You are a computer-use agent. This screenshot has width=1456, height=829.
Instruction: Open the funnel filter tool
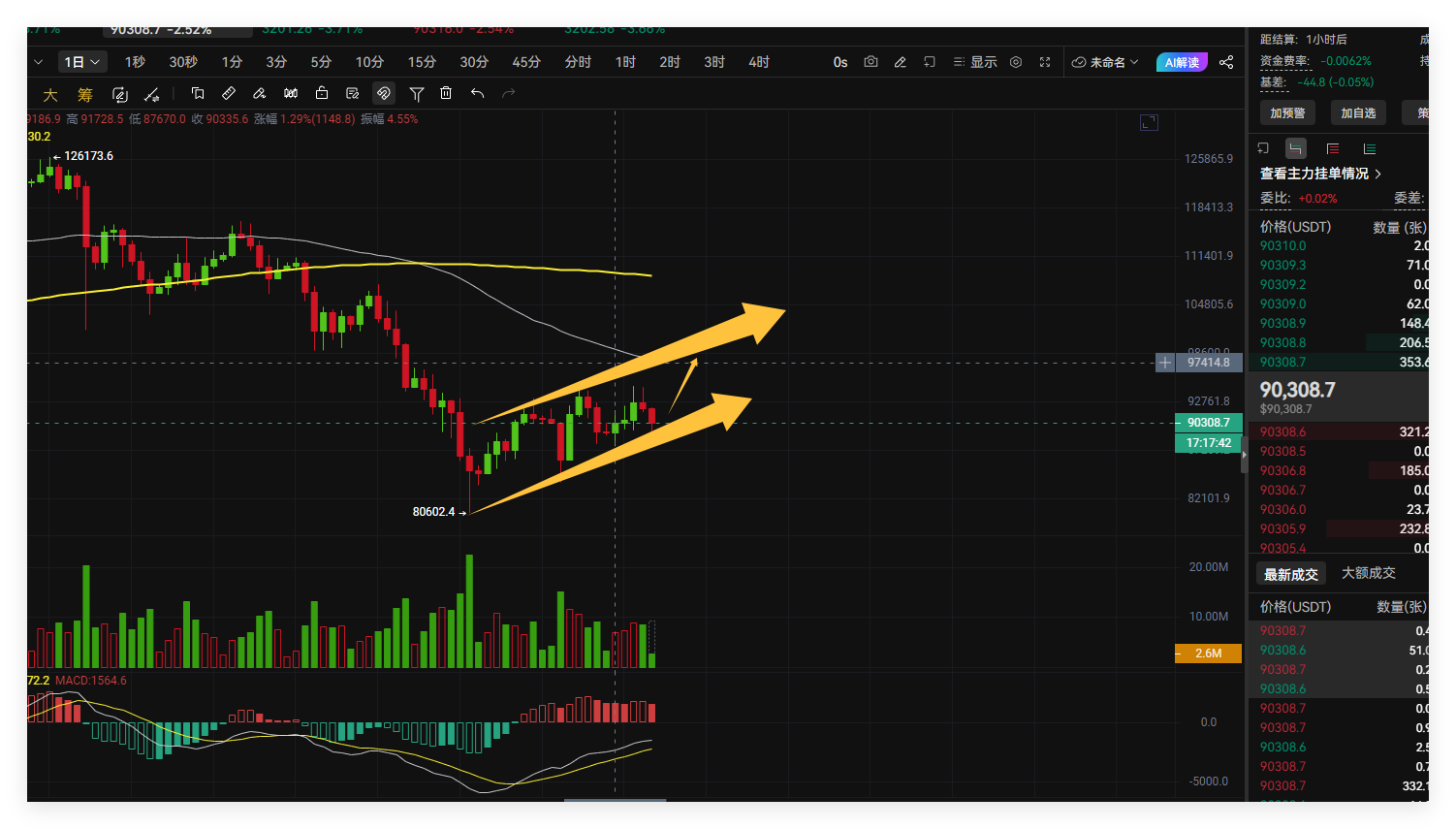(416, 94)
